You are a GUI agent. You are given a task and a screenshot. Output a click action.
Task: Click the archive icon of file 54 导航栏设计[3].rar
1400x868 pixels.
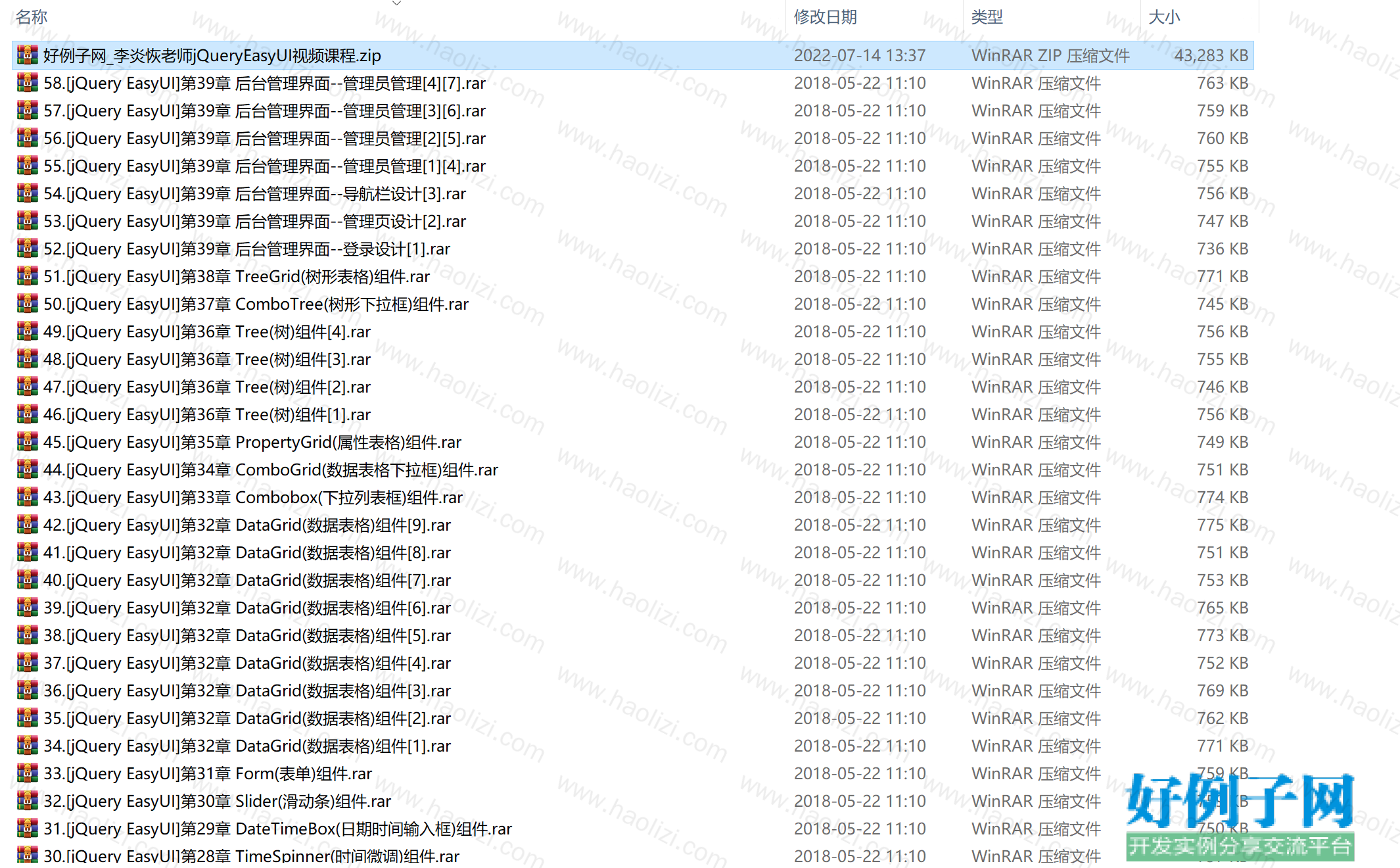pos(27,193)
